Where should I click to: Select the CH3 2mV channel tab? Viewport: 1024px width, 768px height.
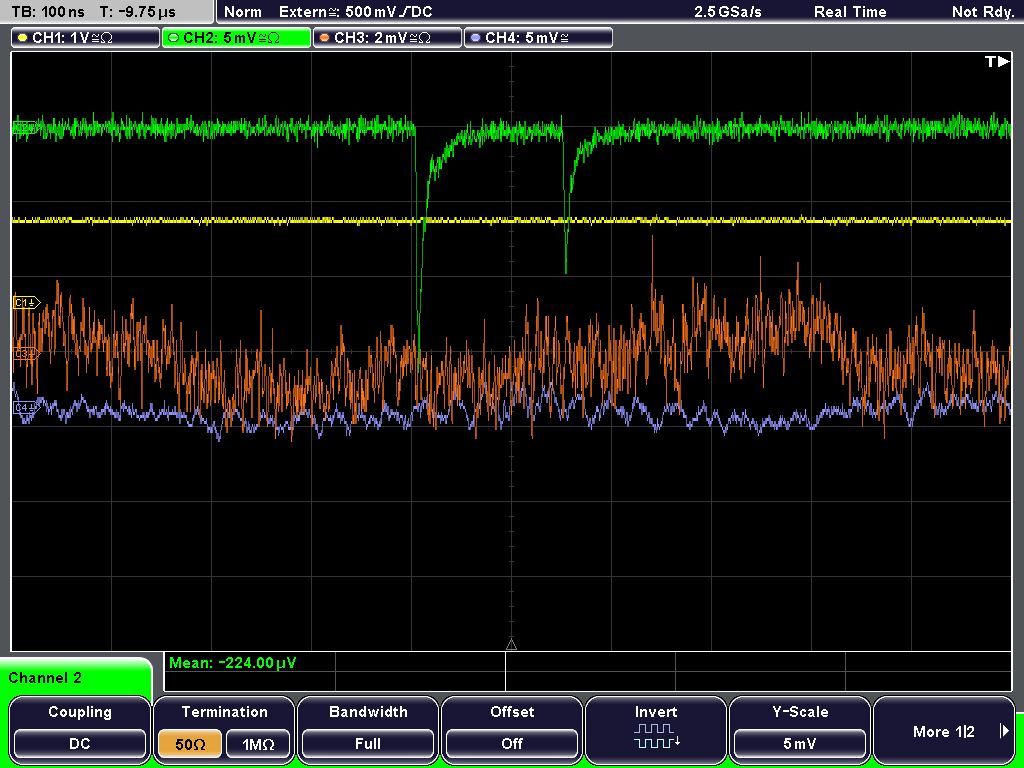click(x=387, y=38)
